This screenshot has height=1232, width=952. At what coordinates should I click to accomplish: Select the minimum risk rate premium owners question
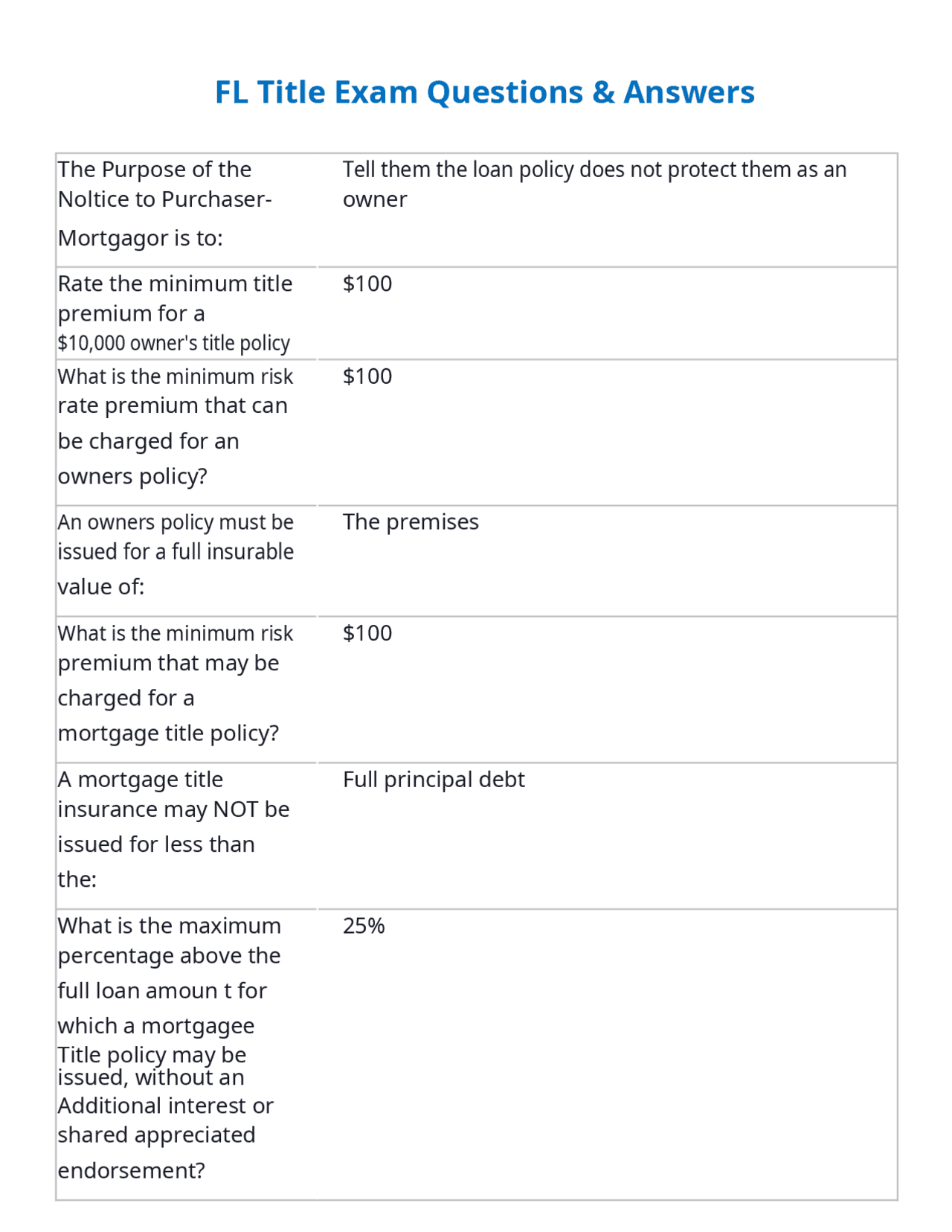pos(187,432)
